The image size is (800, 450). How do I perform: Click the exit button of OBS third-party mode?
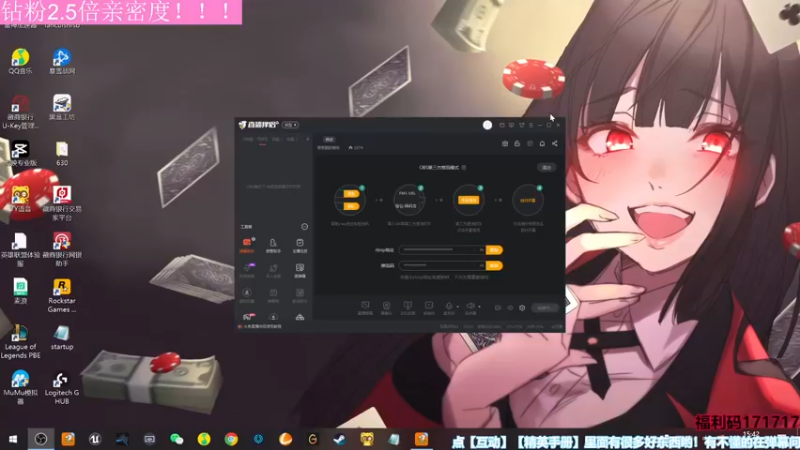click(x=546, y=167)
